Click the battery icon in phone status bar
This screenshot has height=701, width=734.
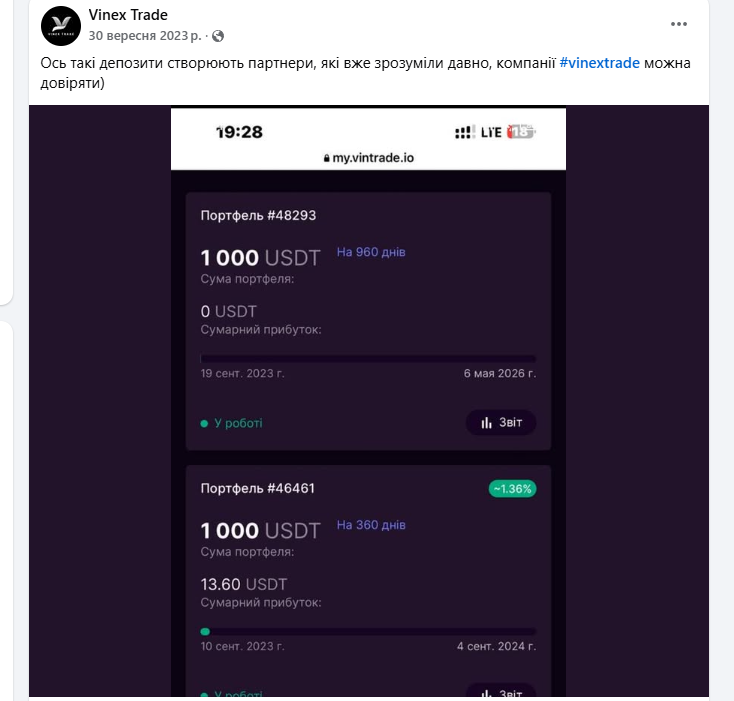click(x=521, y=132)
